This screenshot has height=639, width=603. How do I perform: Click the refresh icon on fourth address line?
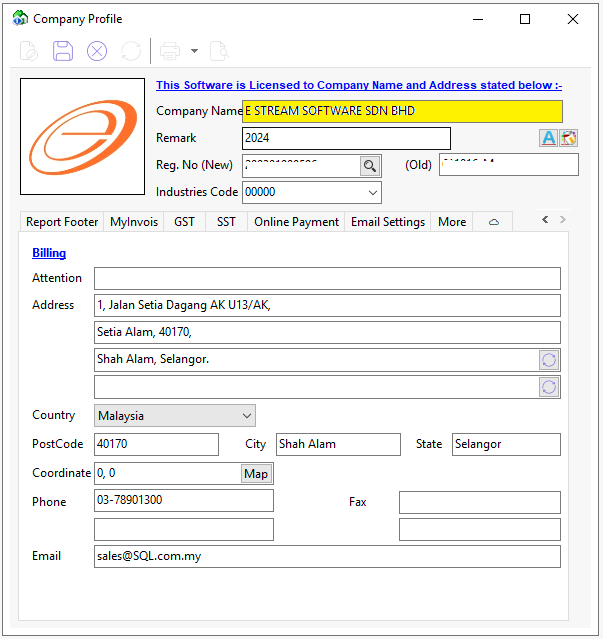click(x=548, y=387)
